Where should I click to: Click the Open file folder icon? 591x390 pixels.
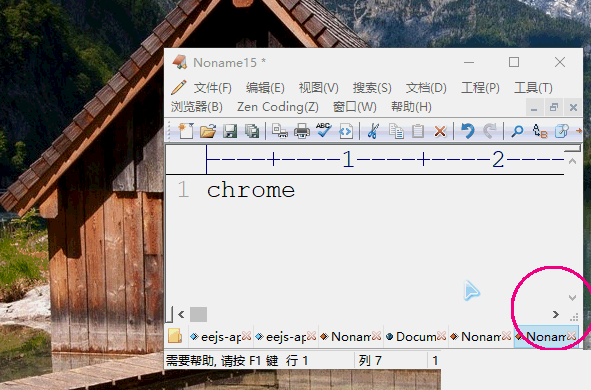point(208,131)
